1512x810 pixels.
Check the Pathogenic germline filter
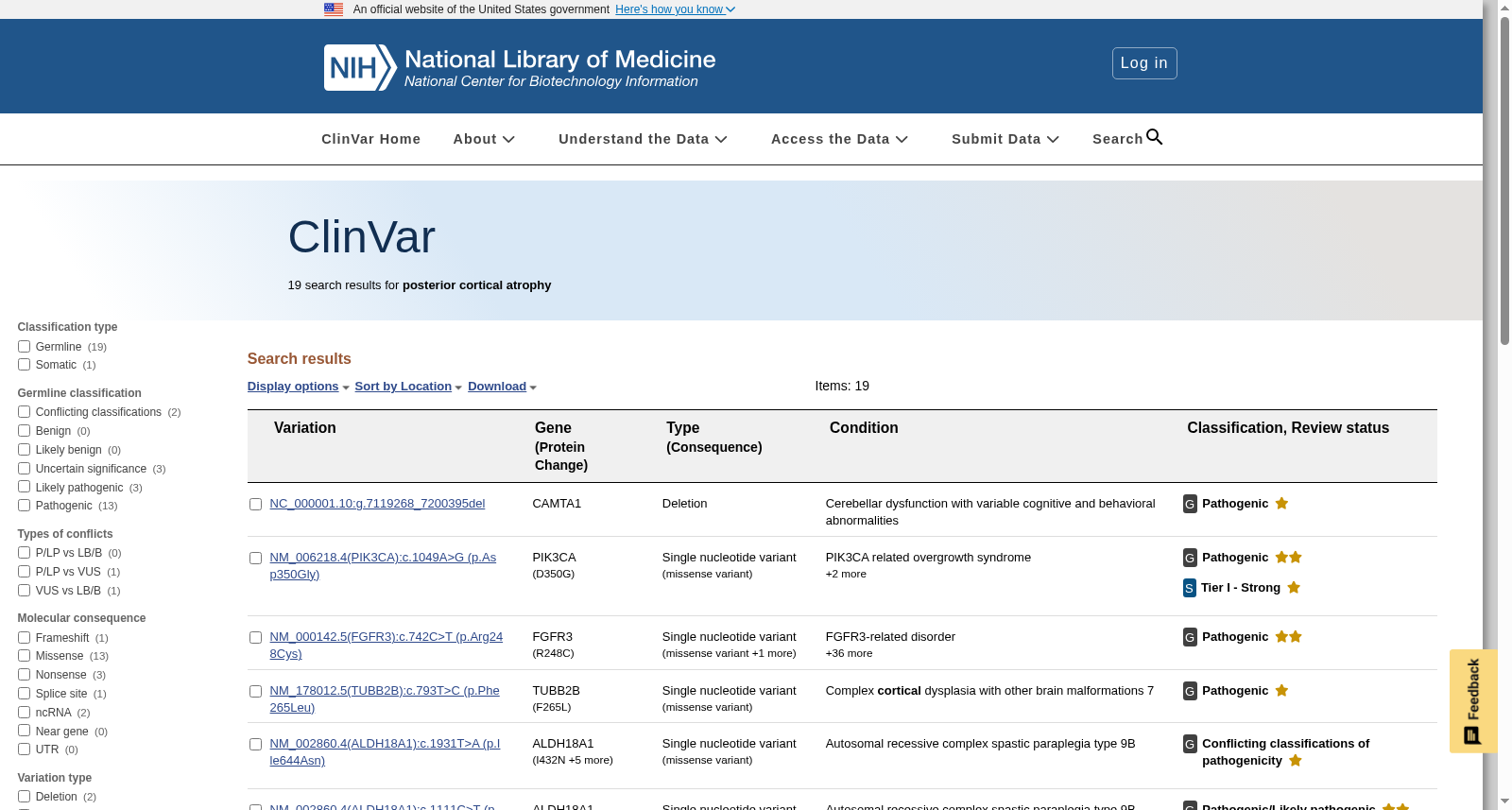(24, 506)
